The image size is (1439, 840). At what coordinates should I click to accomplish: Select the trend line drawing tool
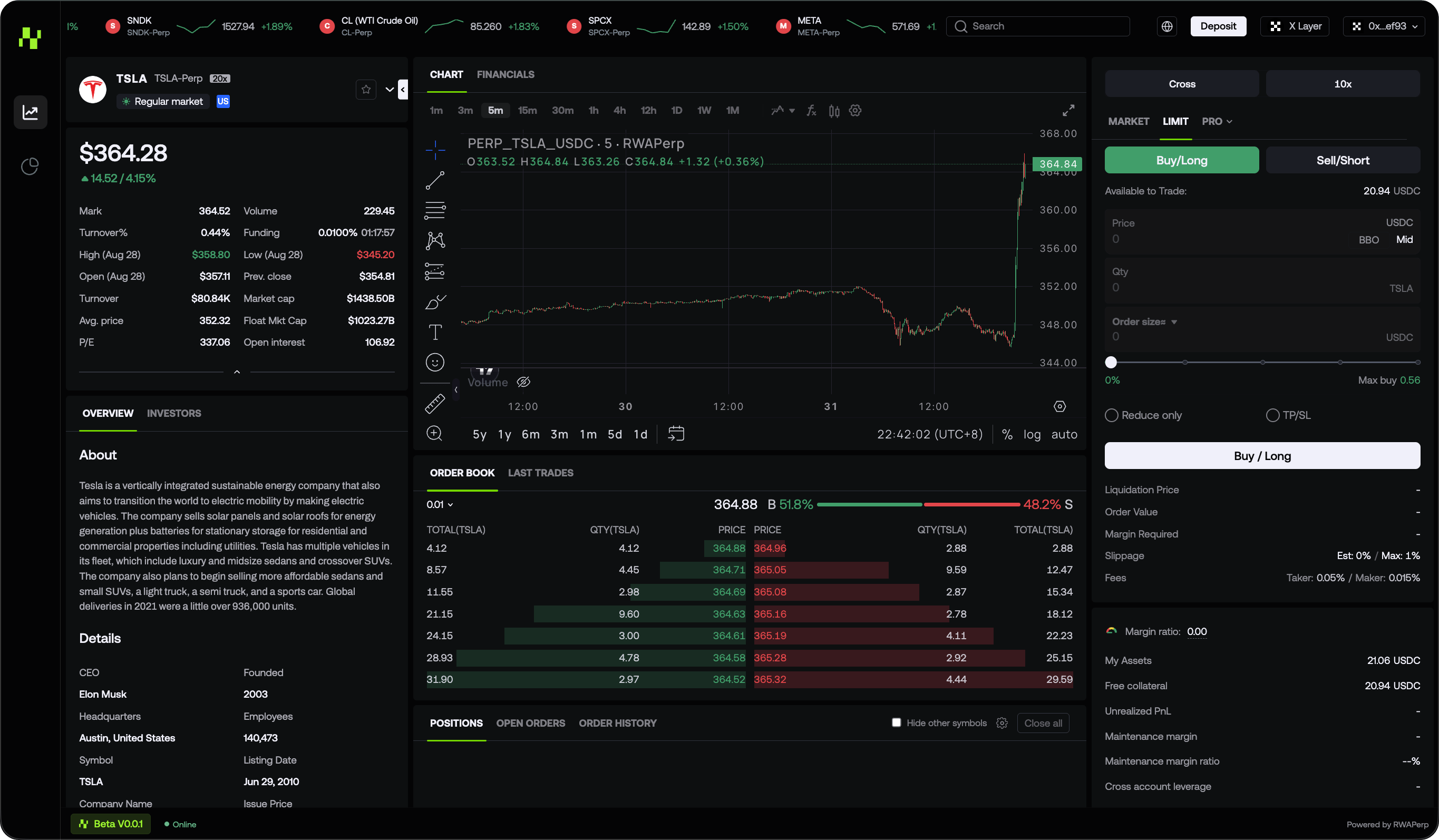(x=435, y=180)
